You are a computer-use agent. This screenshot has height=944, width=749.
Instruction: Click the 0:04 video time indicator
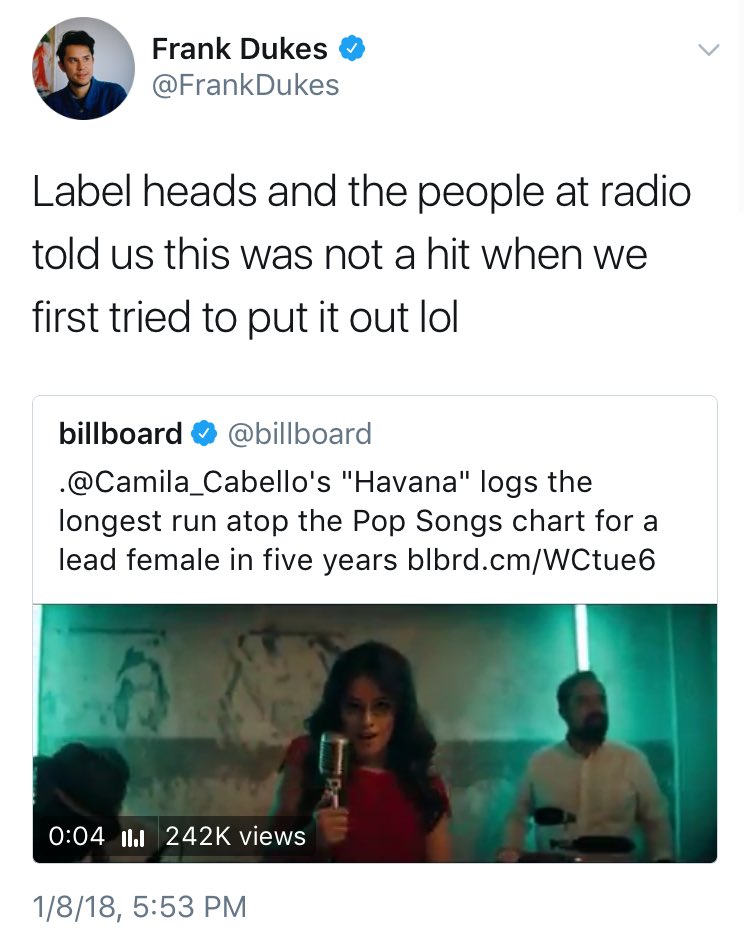coord(76,836)
